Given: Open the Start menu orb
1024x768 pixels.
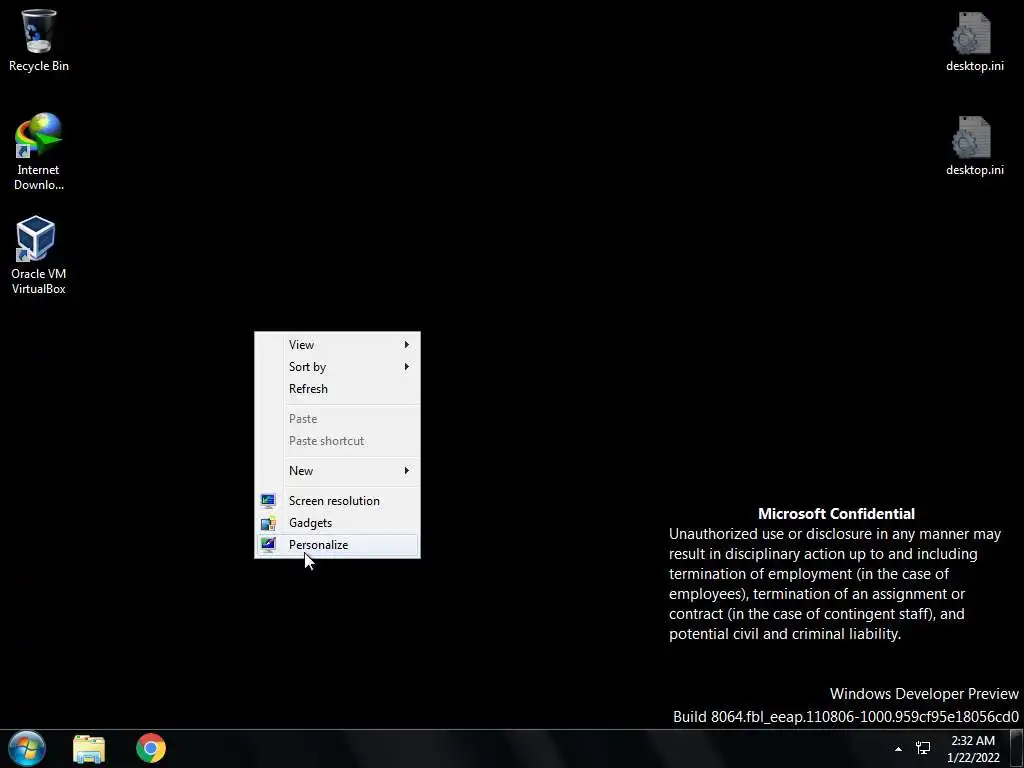Looking at the screenshot, I should (27, 748).
